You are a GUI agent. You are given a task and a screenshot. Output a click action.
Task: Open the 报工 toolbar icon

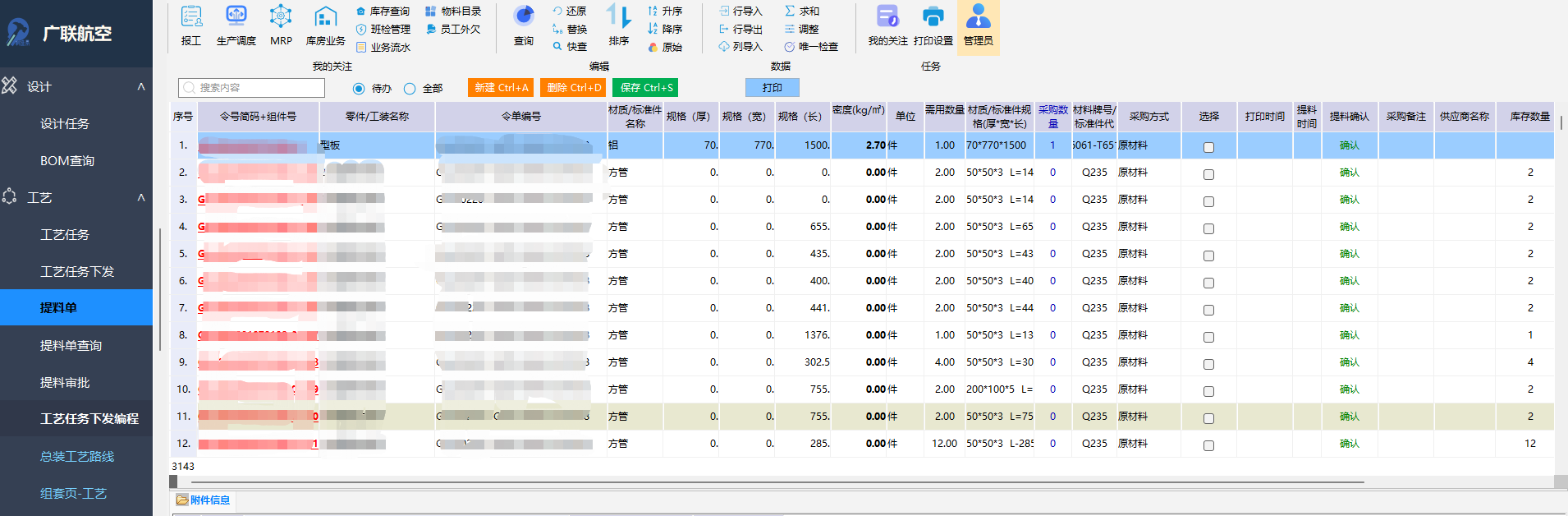coord(191,25)
